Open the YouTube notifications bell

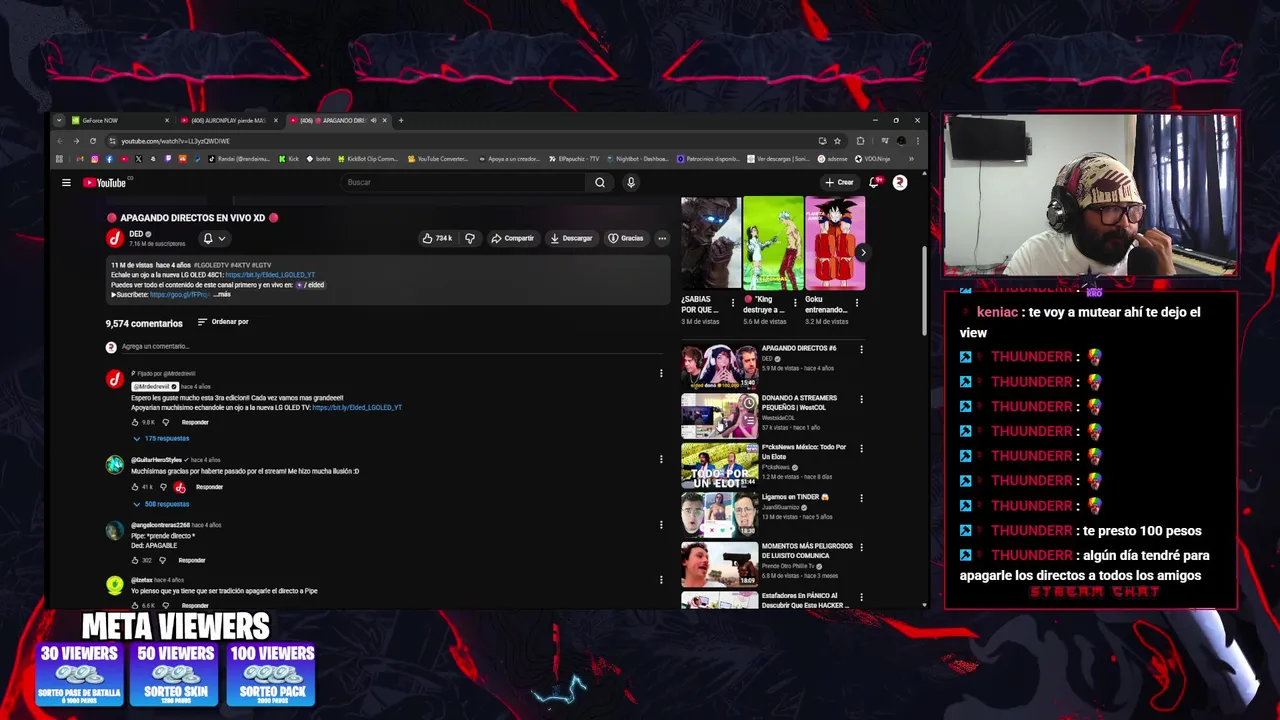[x=875, y=183]
